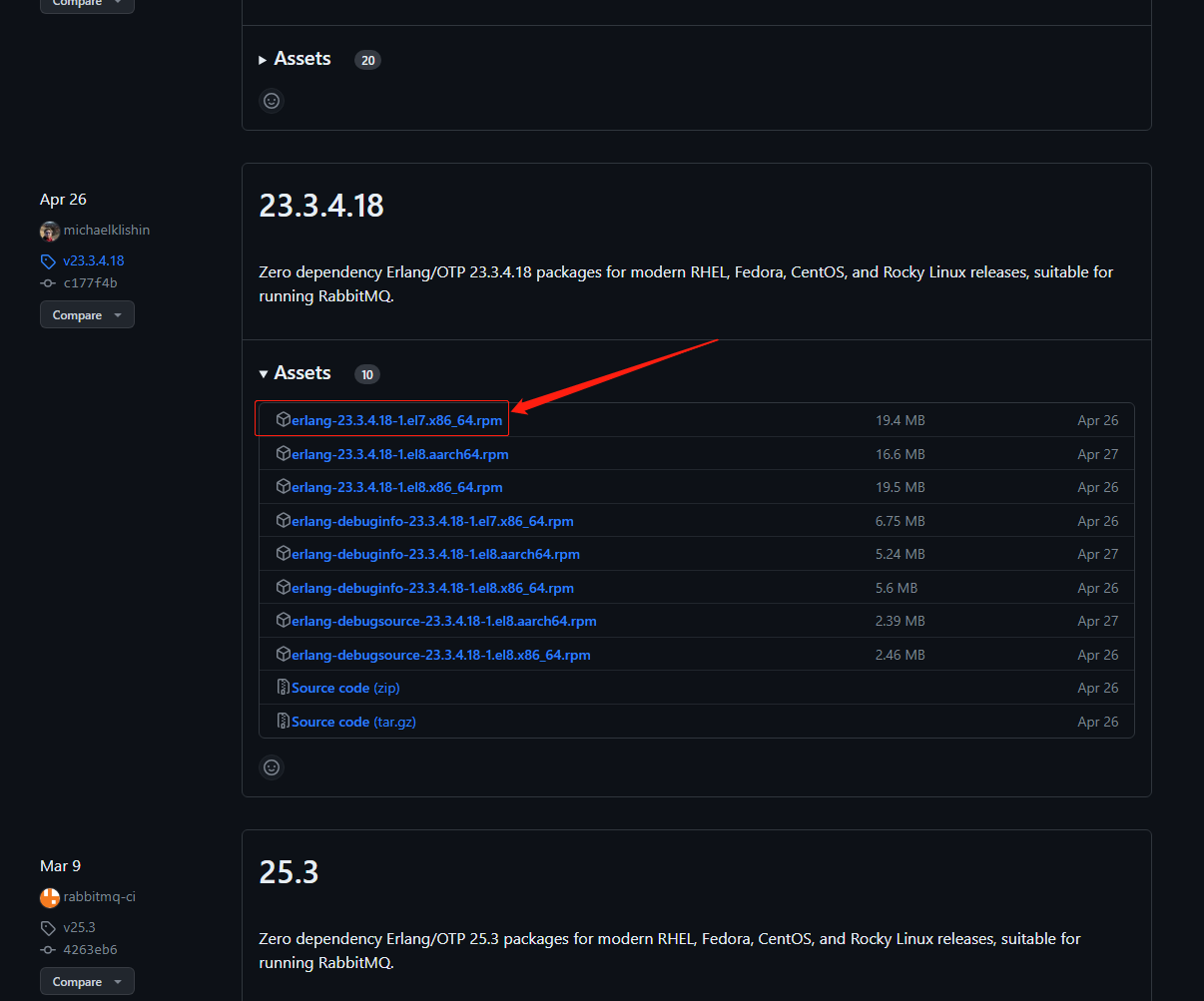The image size is (1204, 1001).
Task: Open commit c177f4b
Action: pyautogui.click(x=90, y=283)
